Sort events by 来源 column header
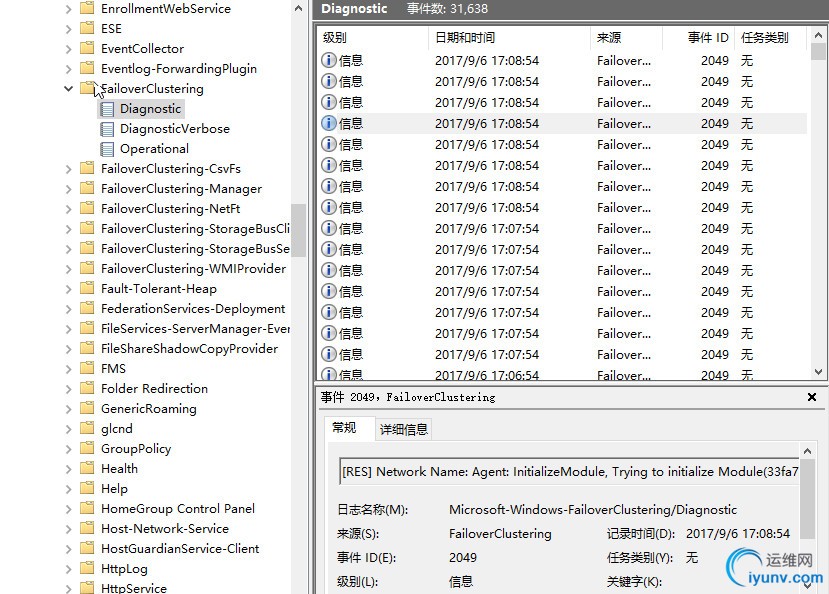Viewport: 829px width, 594px height. point(626,38)
